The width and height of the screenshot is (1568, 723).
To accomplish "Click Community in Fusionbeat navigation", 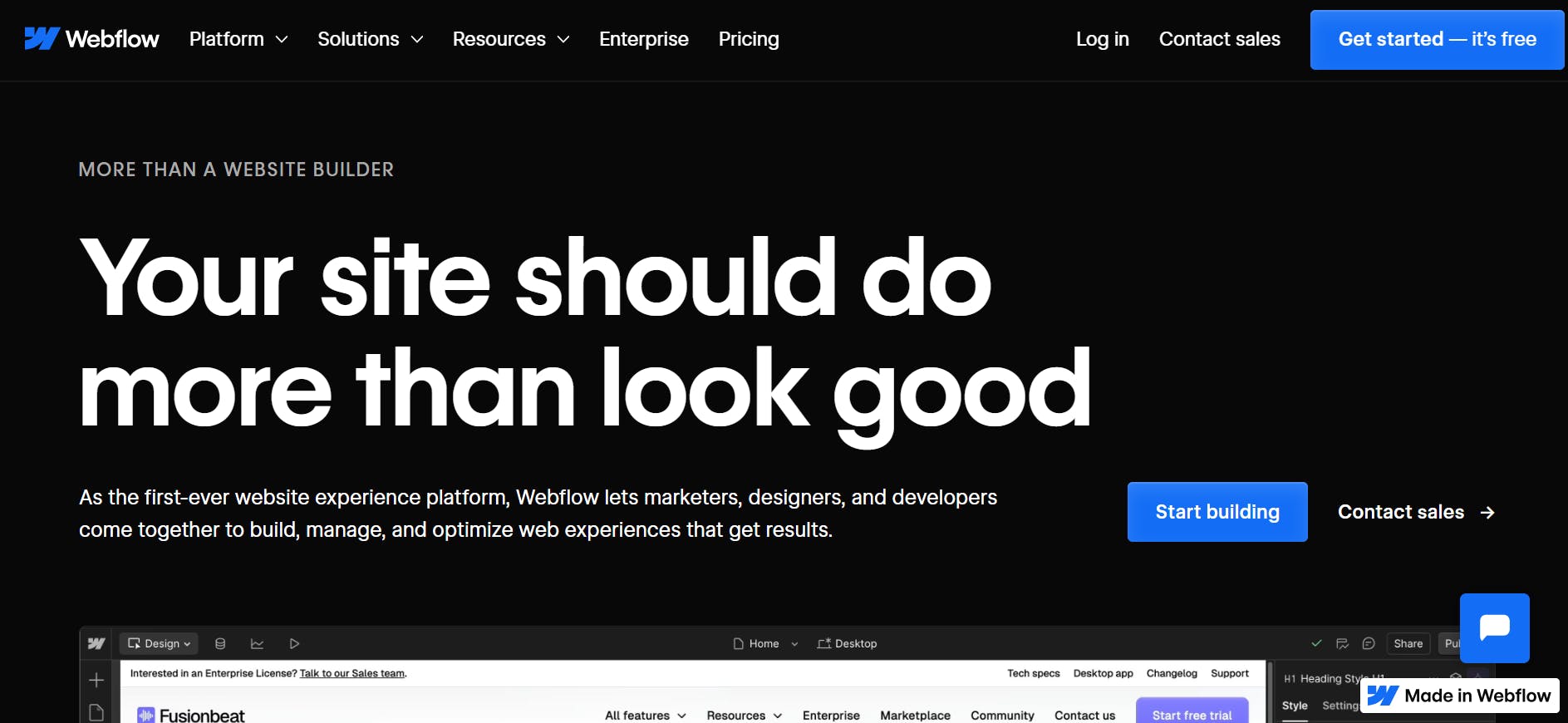I will pos(1002,716).
